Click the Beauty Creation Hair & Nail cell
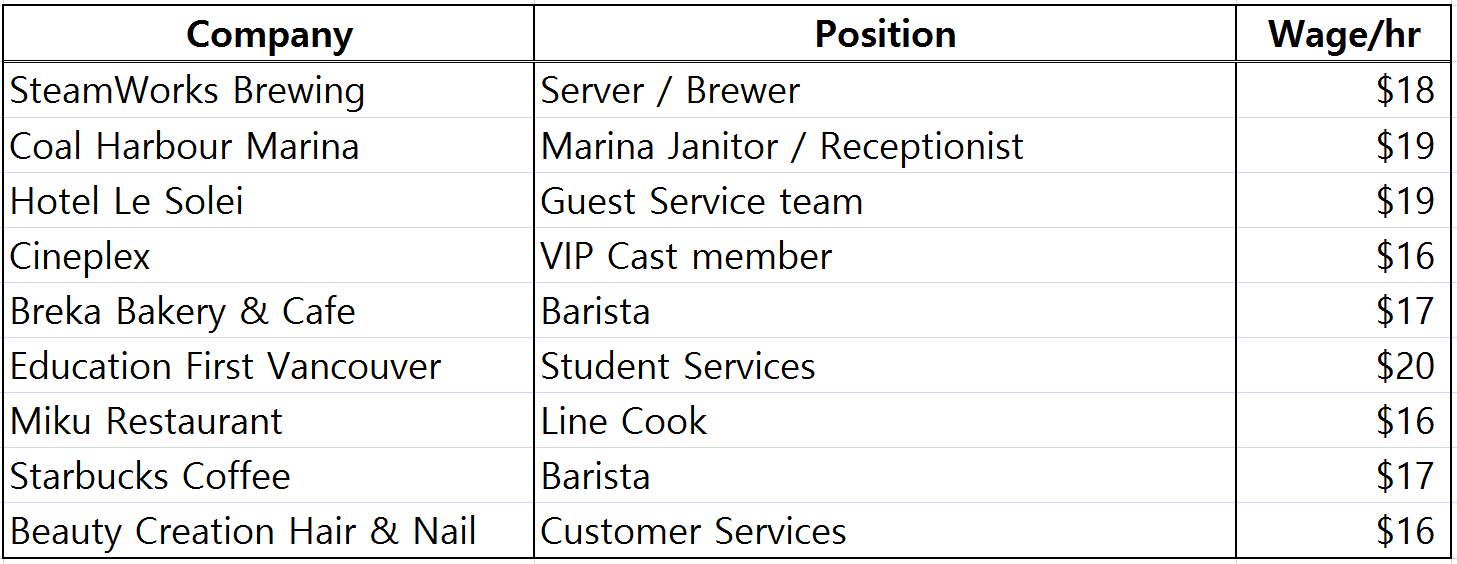1457x564 pixels. 269,531
